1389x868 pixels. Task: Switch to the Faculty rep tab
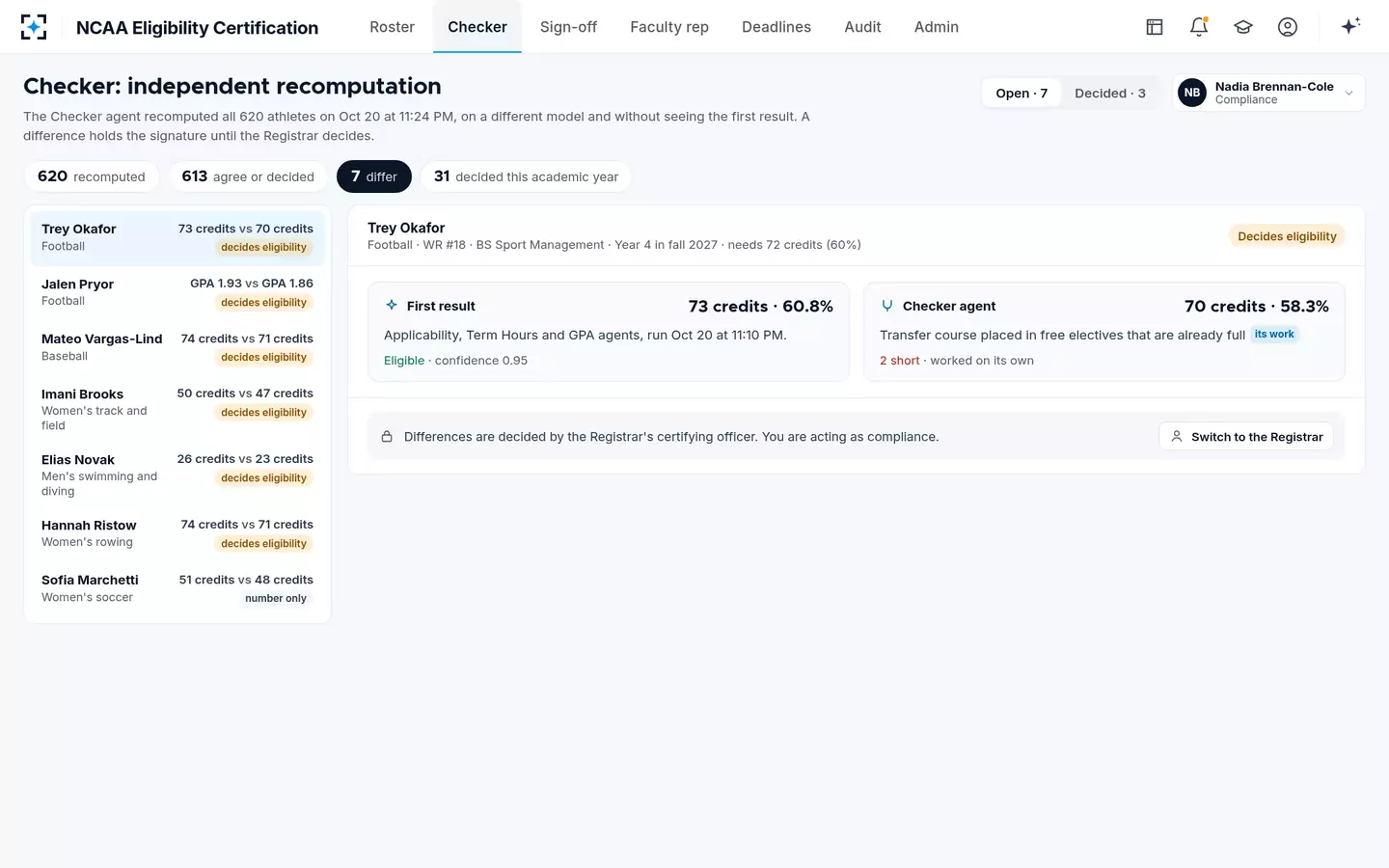(669, 27)
